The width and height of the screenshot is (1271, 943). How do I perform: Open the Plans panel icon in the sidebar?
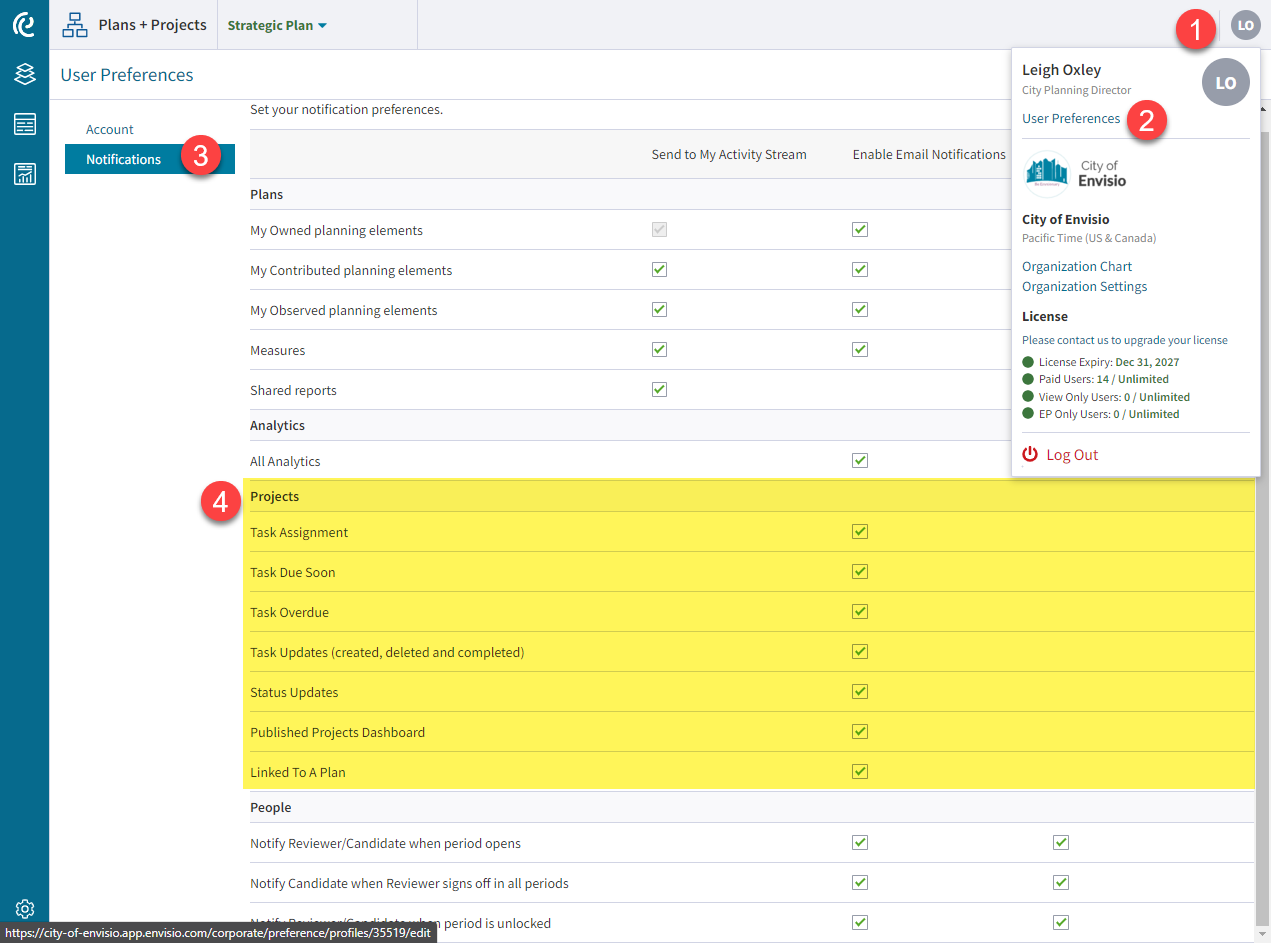click(24, 74)
